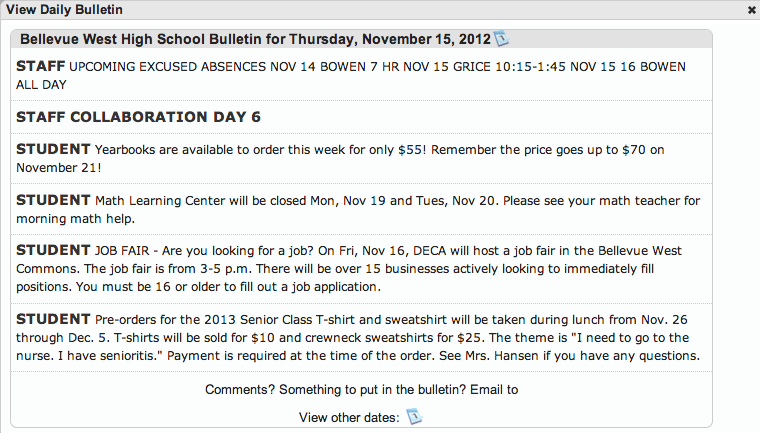Select the Math Learning Center closed announcement
Screen dimensions: 760x433
click(x=361, y=209)
